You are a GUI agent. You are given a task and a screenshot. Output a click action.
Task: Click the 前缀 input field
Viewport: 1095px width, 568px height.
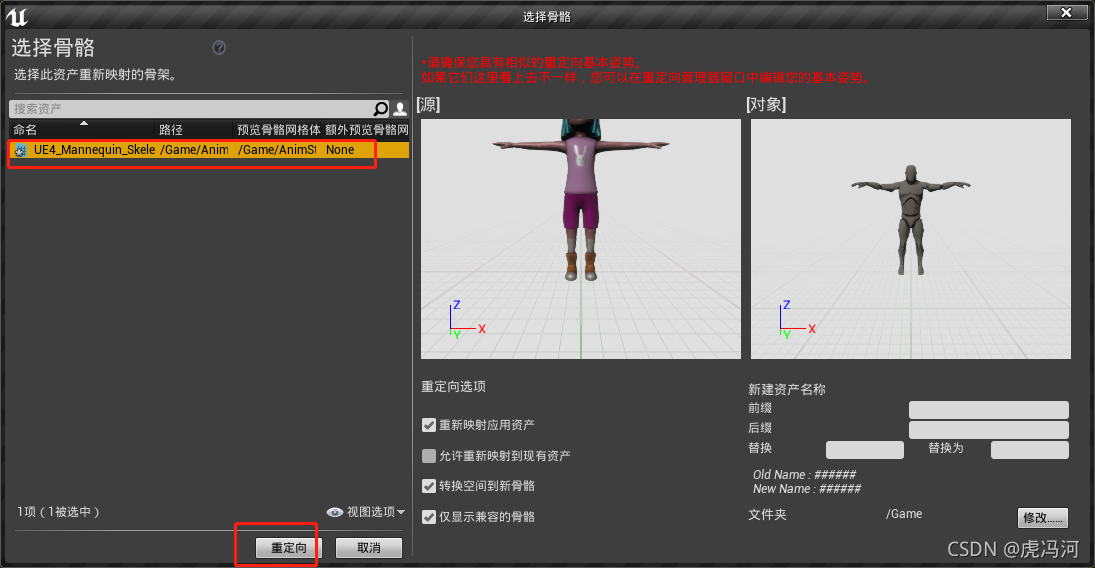tap(989, 409)
